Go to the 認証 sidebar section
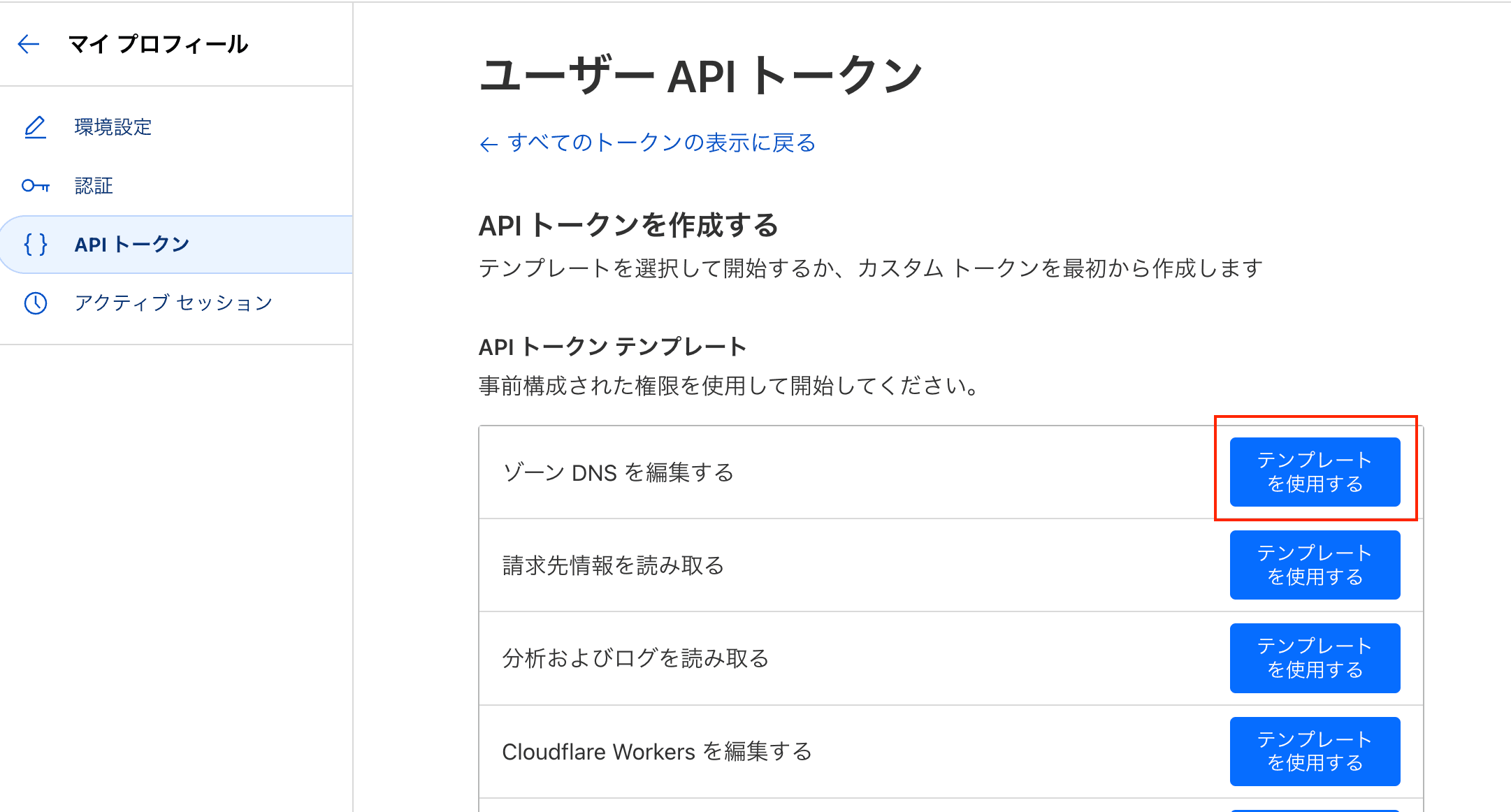1511x812 pixels. (94, 186)
